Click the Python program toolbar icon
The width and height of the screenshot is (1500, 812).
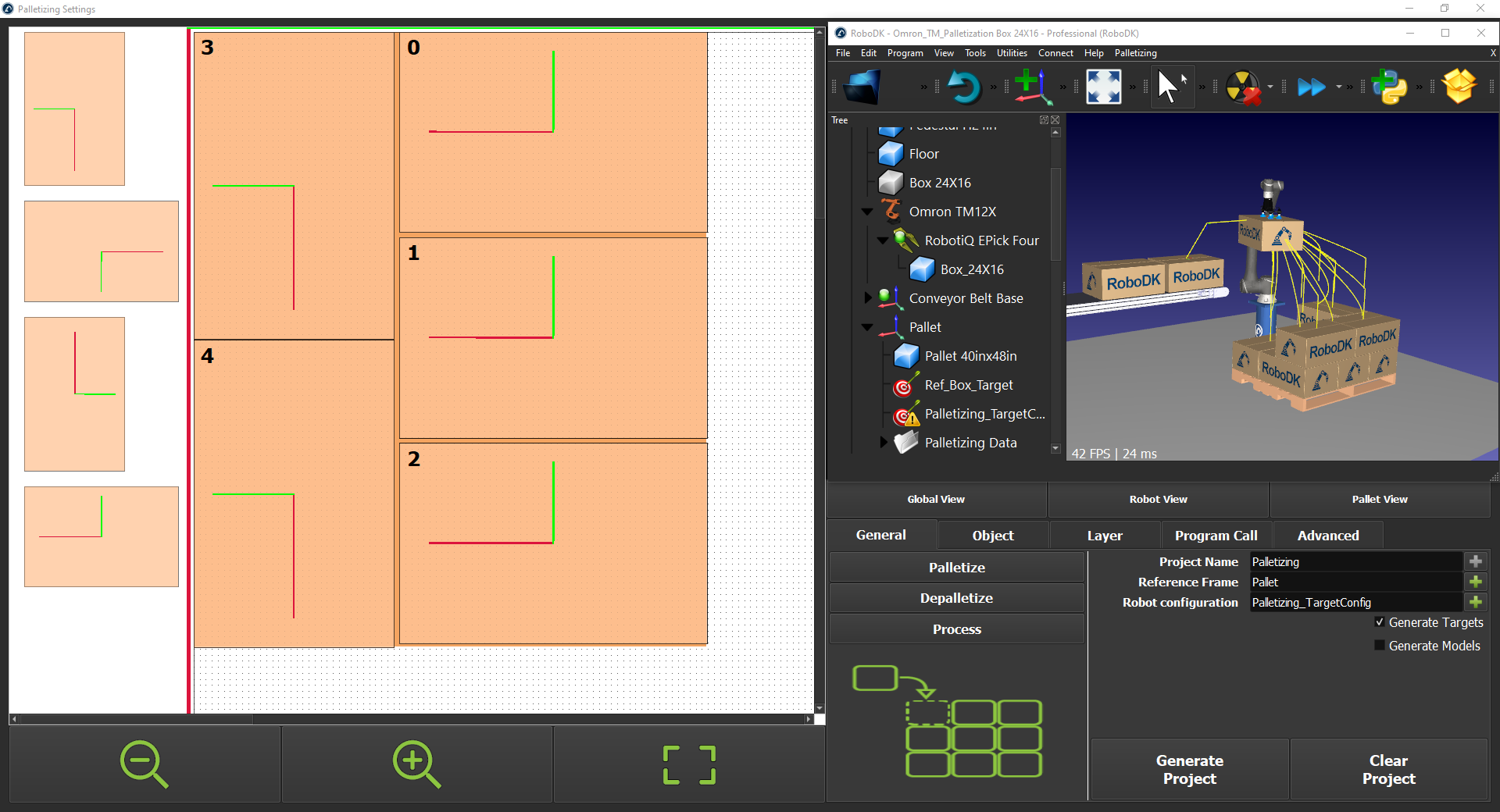pyautogui.click(x=1389, y=87)
